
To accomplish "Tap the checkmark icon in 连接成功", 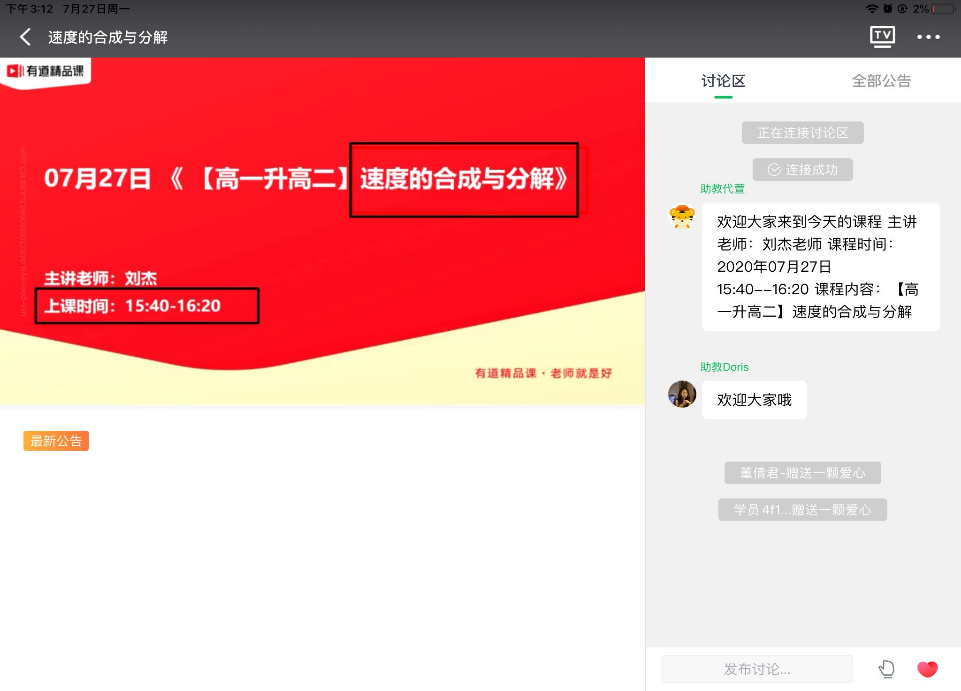I will point(773,170).
